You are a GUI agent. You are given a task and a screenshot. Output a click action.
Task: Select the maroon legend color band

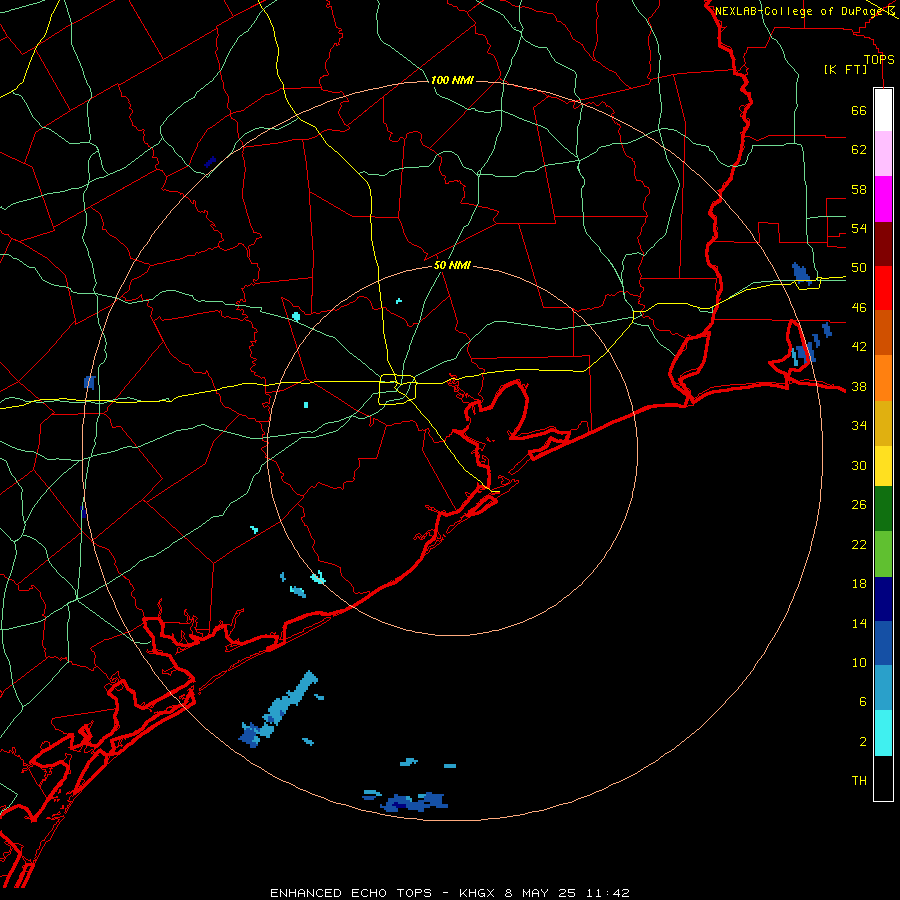pos(883,243)
